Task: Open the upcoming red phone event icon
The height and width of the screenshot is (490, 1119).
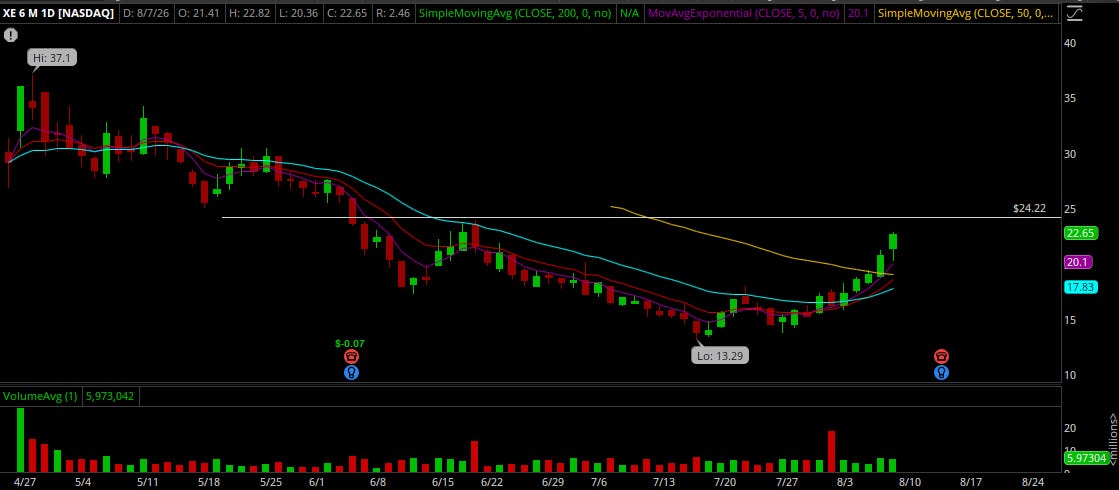Action: coord(941,357)
